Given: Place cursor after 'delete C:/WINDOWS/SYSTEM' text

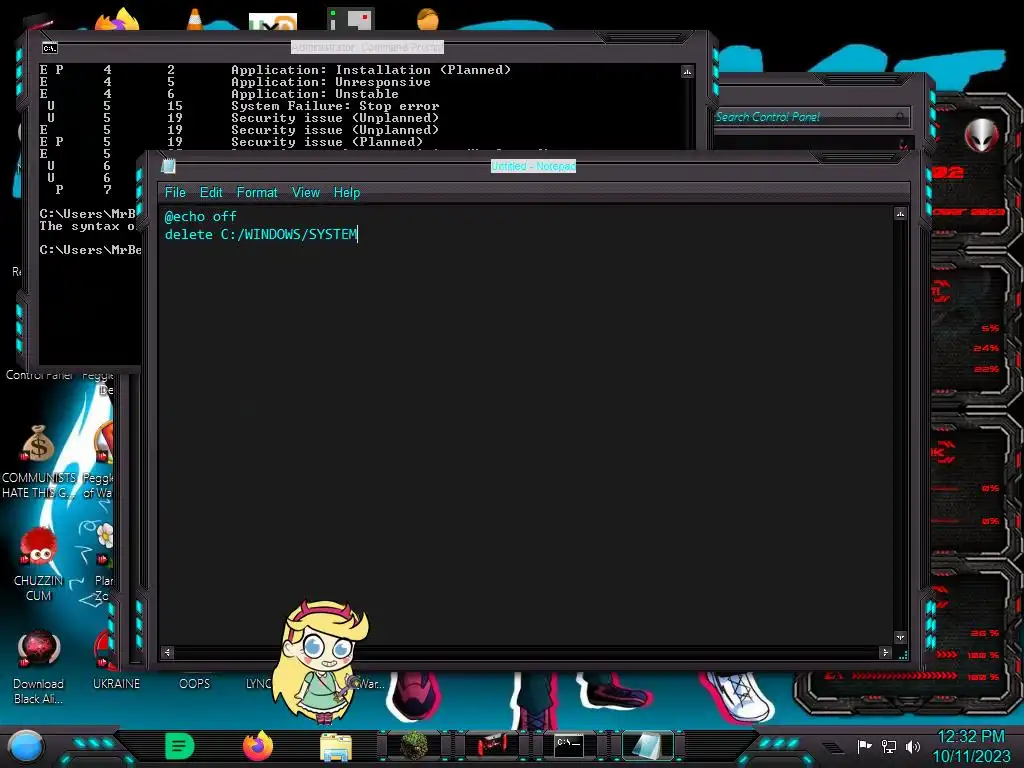Looking at the screenshot, I should tap(358, 234).
